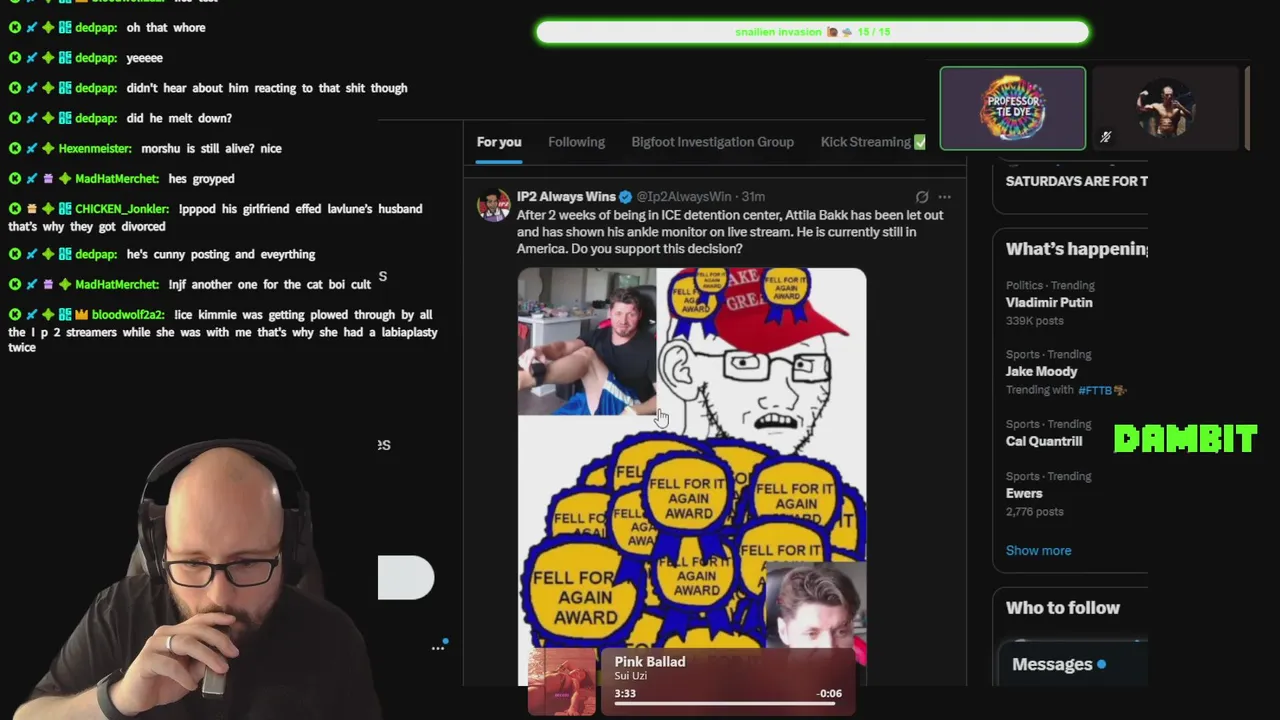
Task: Click the IP2 Always Wins display name
Action: (566, 197)
